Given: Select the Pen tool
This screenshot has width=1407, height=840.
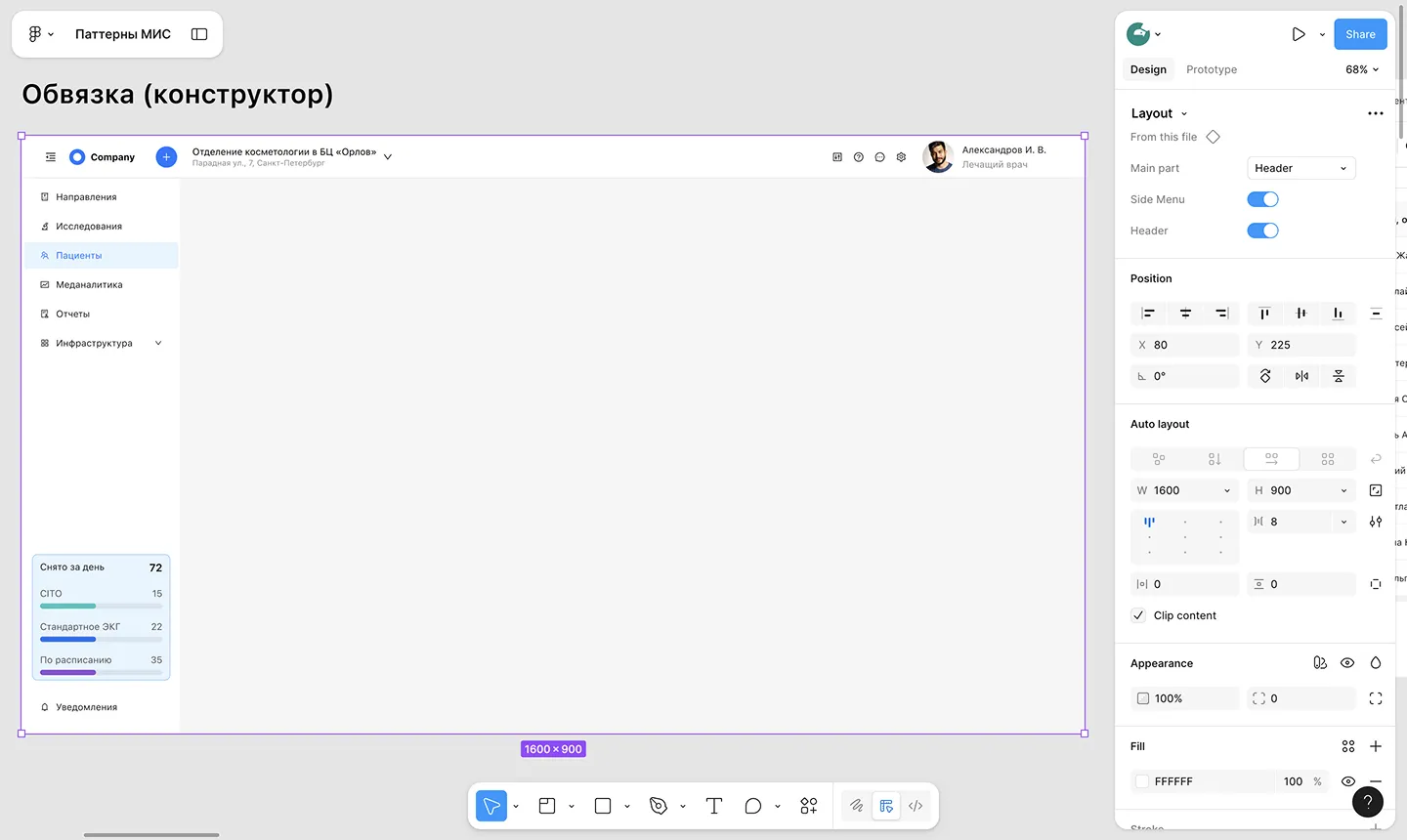Looking at the screenshot, I should [x=659, y=806].
